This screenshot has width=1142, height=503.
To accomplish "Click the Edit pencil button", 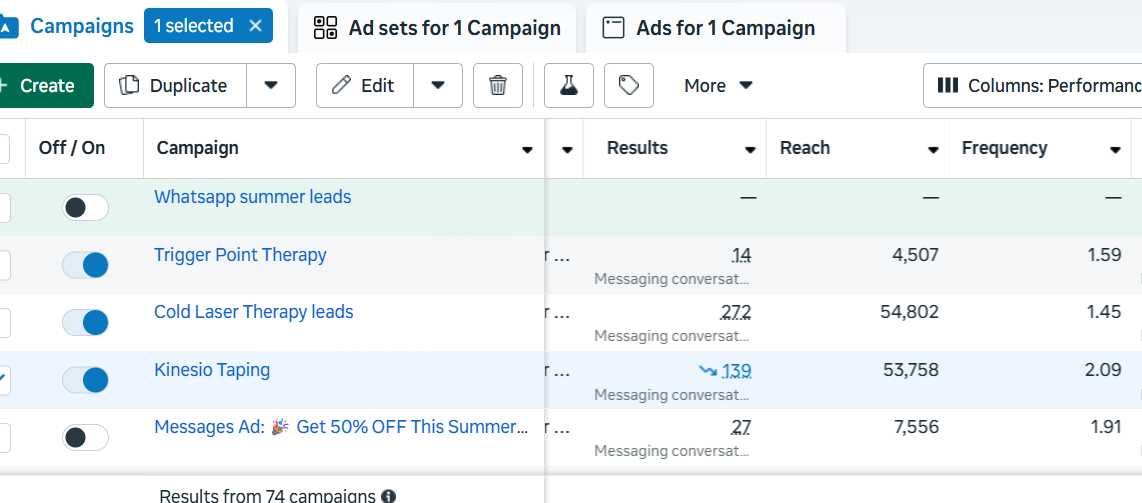I will (364, 86).
